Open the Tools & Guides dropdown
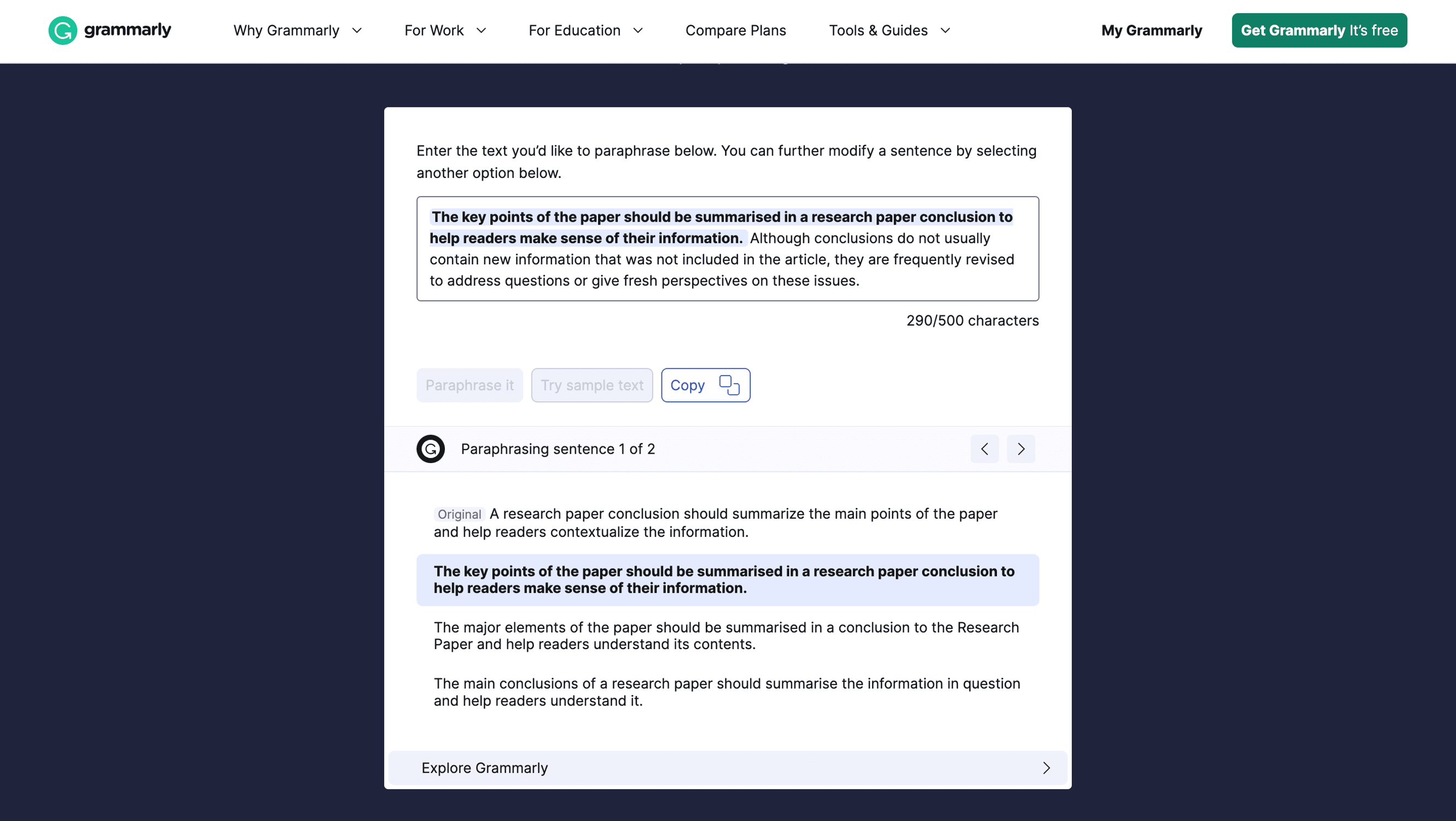The width and height of the screenshot is (1456, 821). tap(887, 30)
